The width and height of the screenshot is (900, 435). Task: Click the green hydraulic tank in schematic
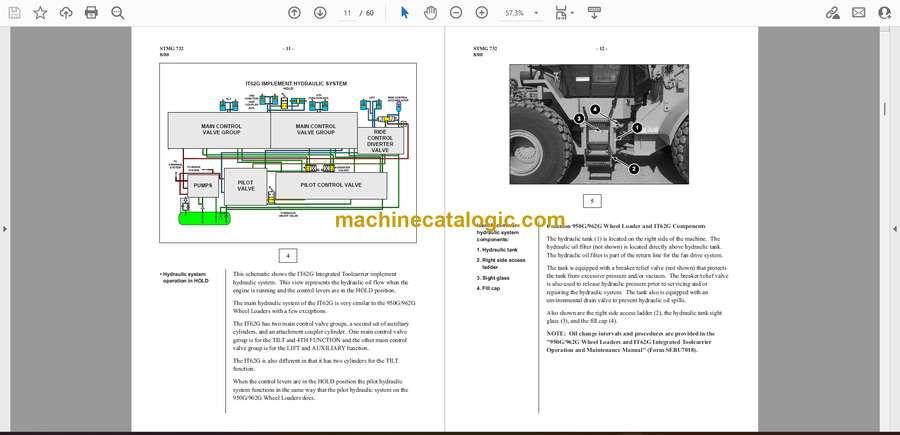click(204, 218)
